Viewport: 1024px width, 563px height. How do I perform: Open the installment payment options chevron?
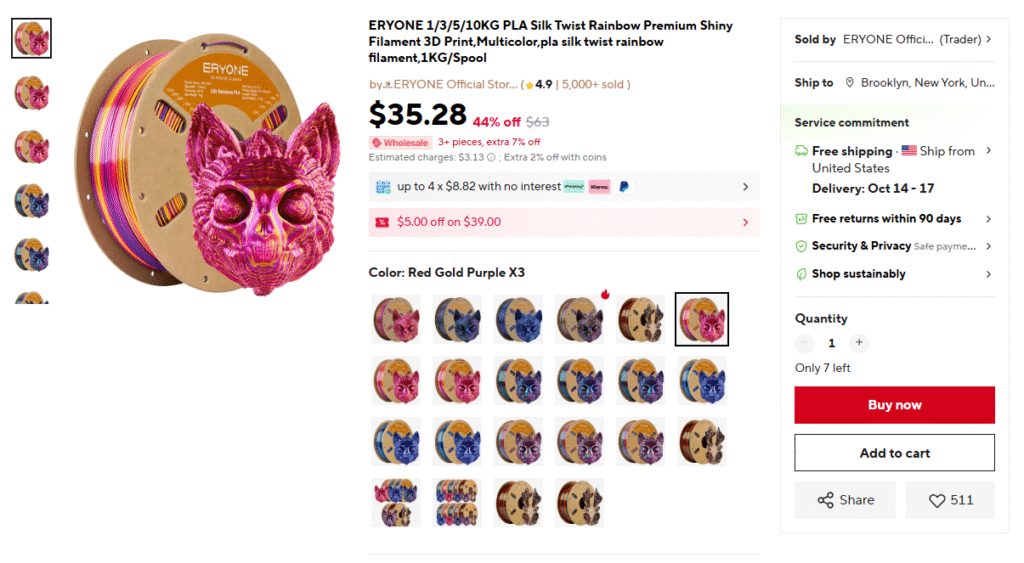[x=745, y=187]
